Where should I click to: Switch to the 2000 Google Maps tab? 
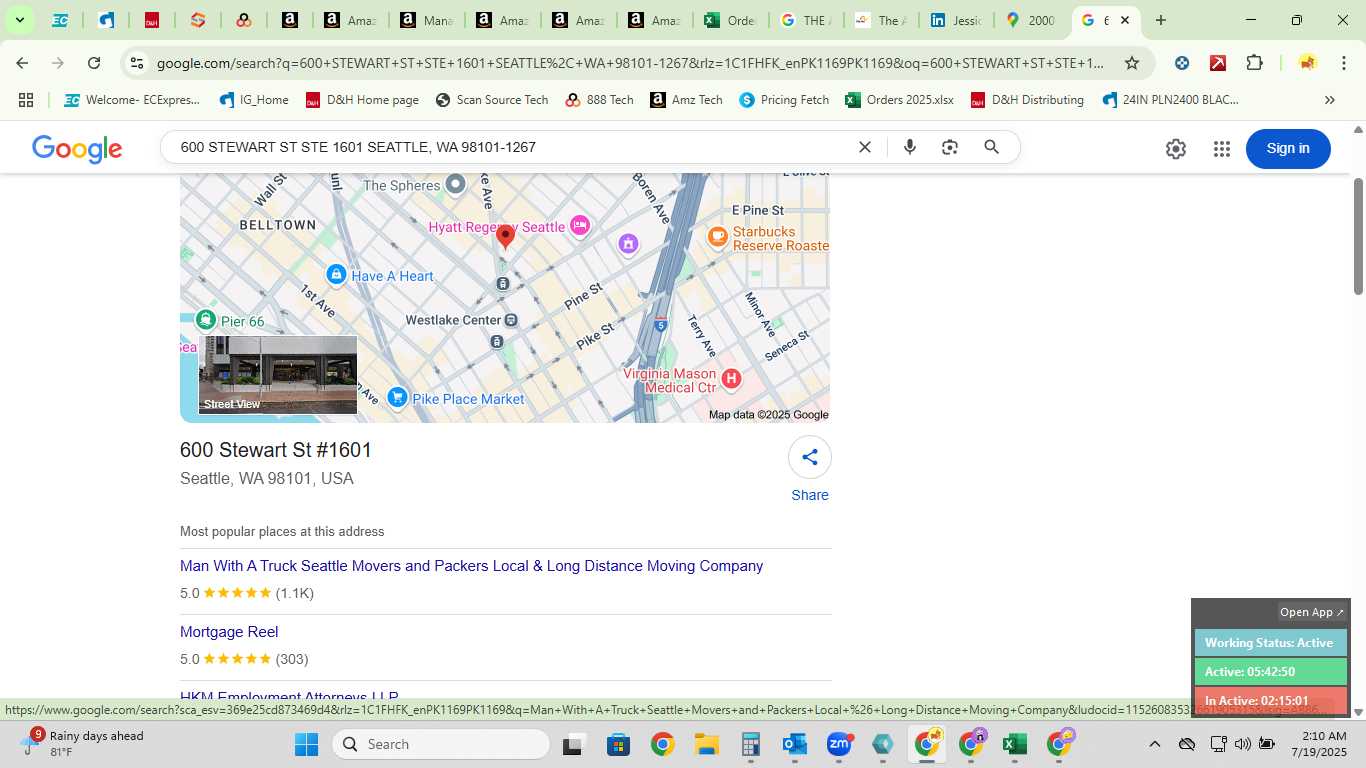pos(1031,20)
